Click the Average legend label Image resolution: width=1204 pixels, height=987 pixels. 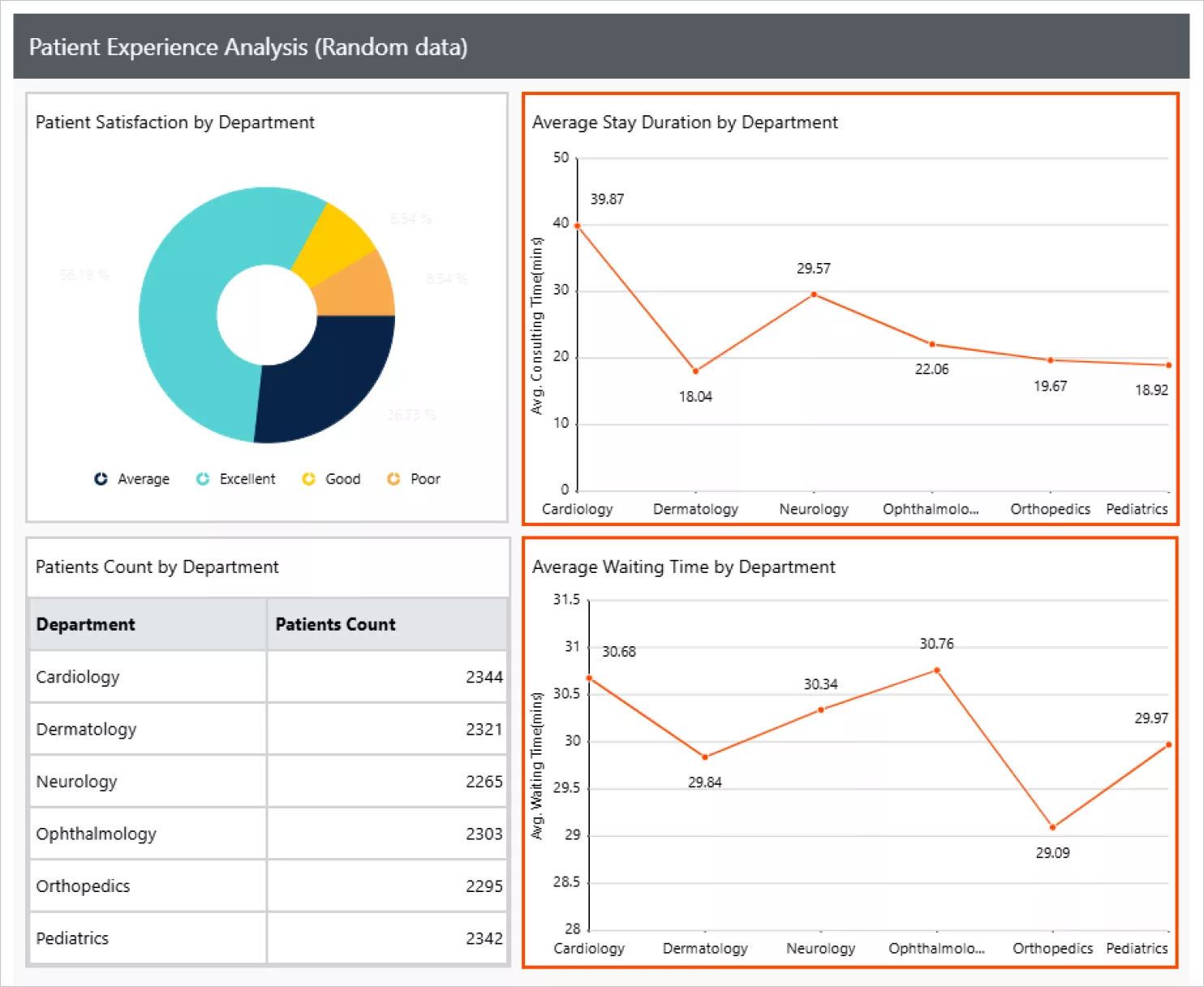(144, 479)
